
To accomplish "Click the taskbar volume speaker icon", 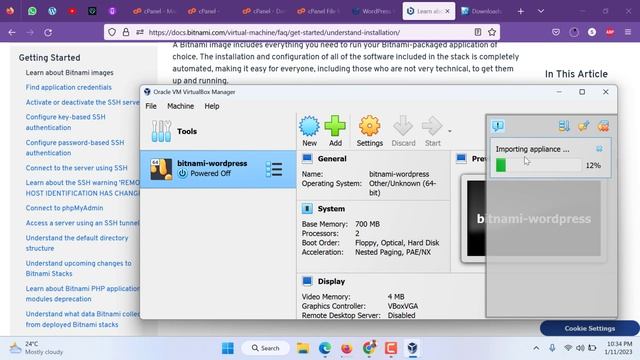I will tap(580, 348).
